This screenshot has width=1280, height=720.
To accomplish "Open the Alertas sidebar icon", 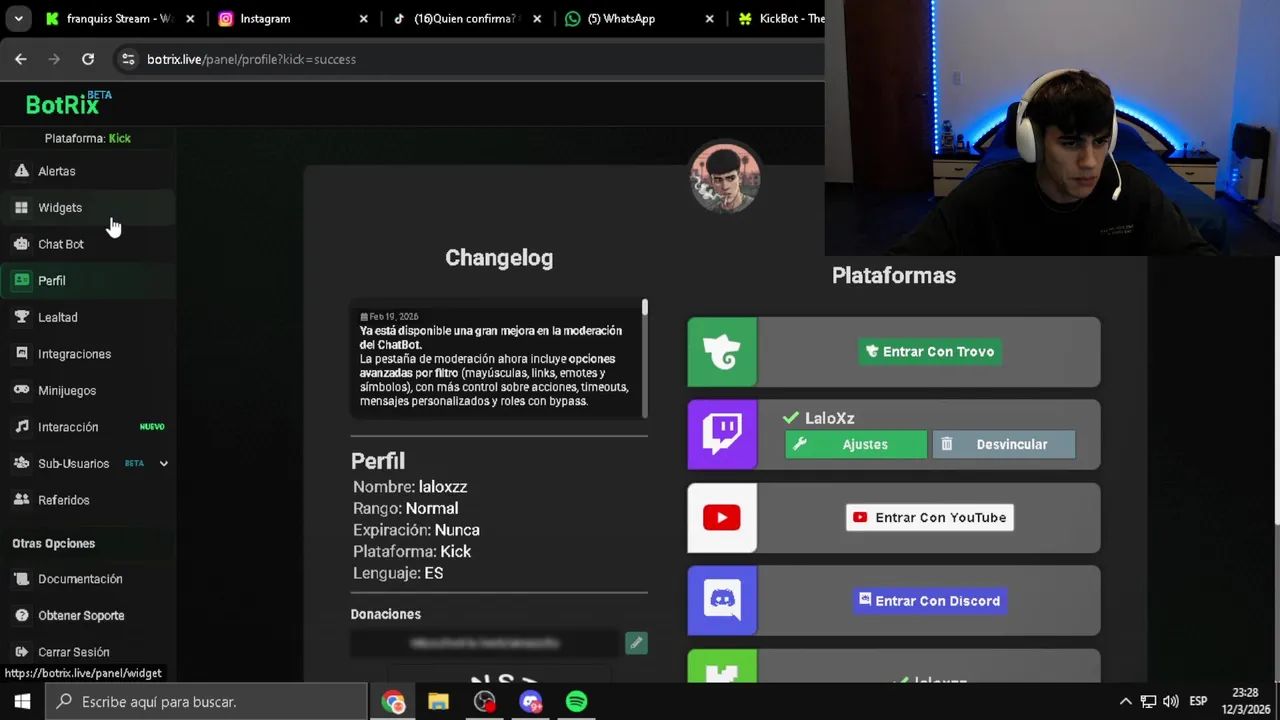I will tap(21, 171).
